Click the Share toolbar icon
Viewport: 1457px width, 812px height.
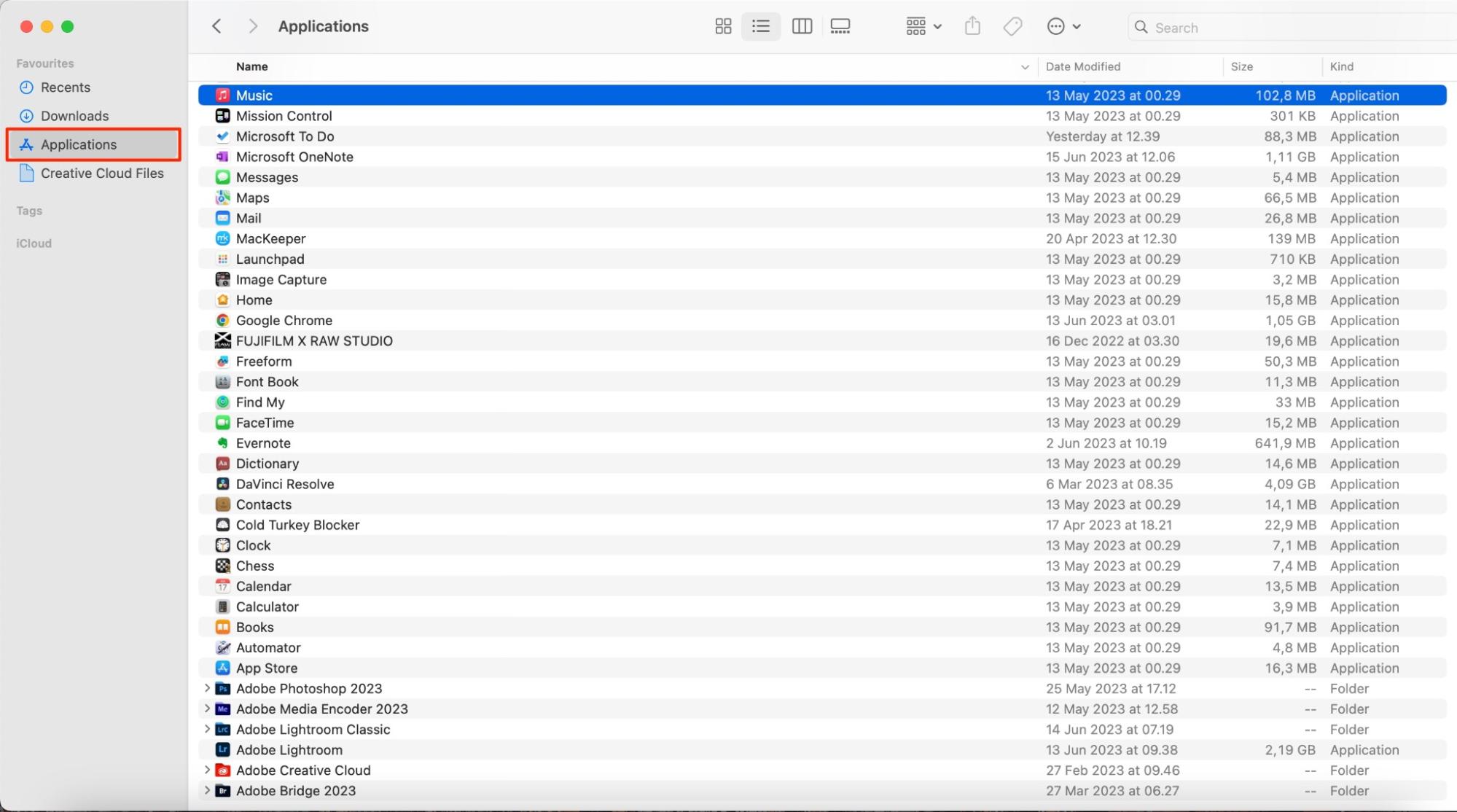pyautogui.click(x=972, y=27)
